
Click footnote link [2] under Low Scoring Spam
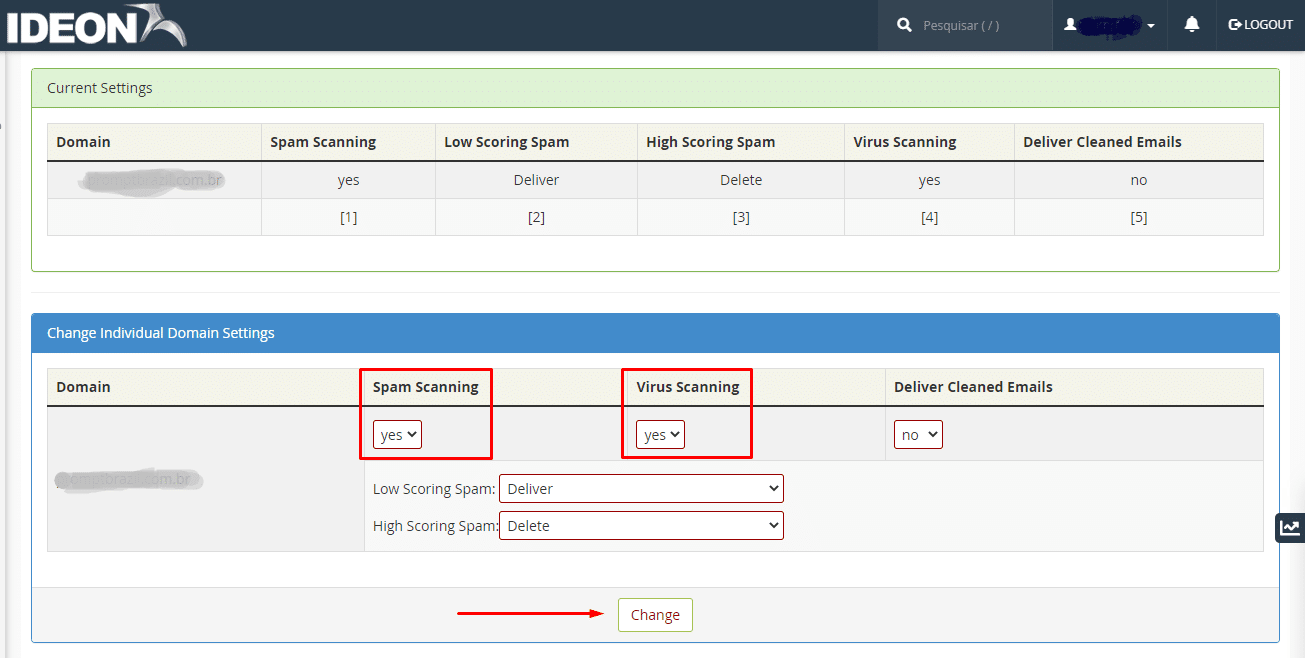pyautogui.click(x=536, y=217)
